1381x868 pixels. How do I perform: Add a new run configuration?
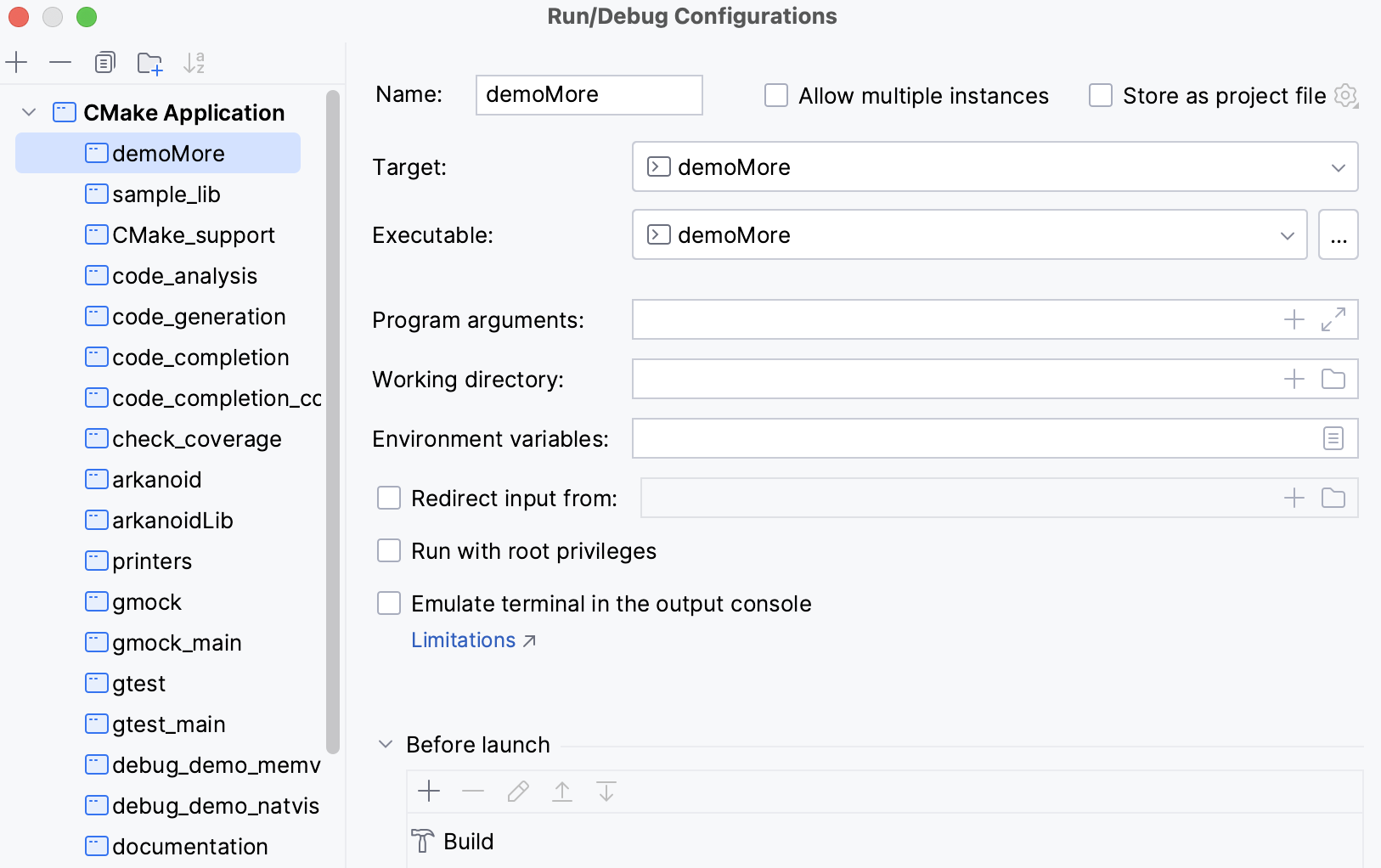17,62
